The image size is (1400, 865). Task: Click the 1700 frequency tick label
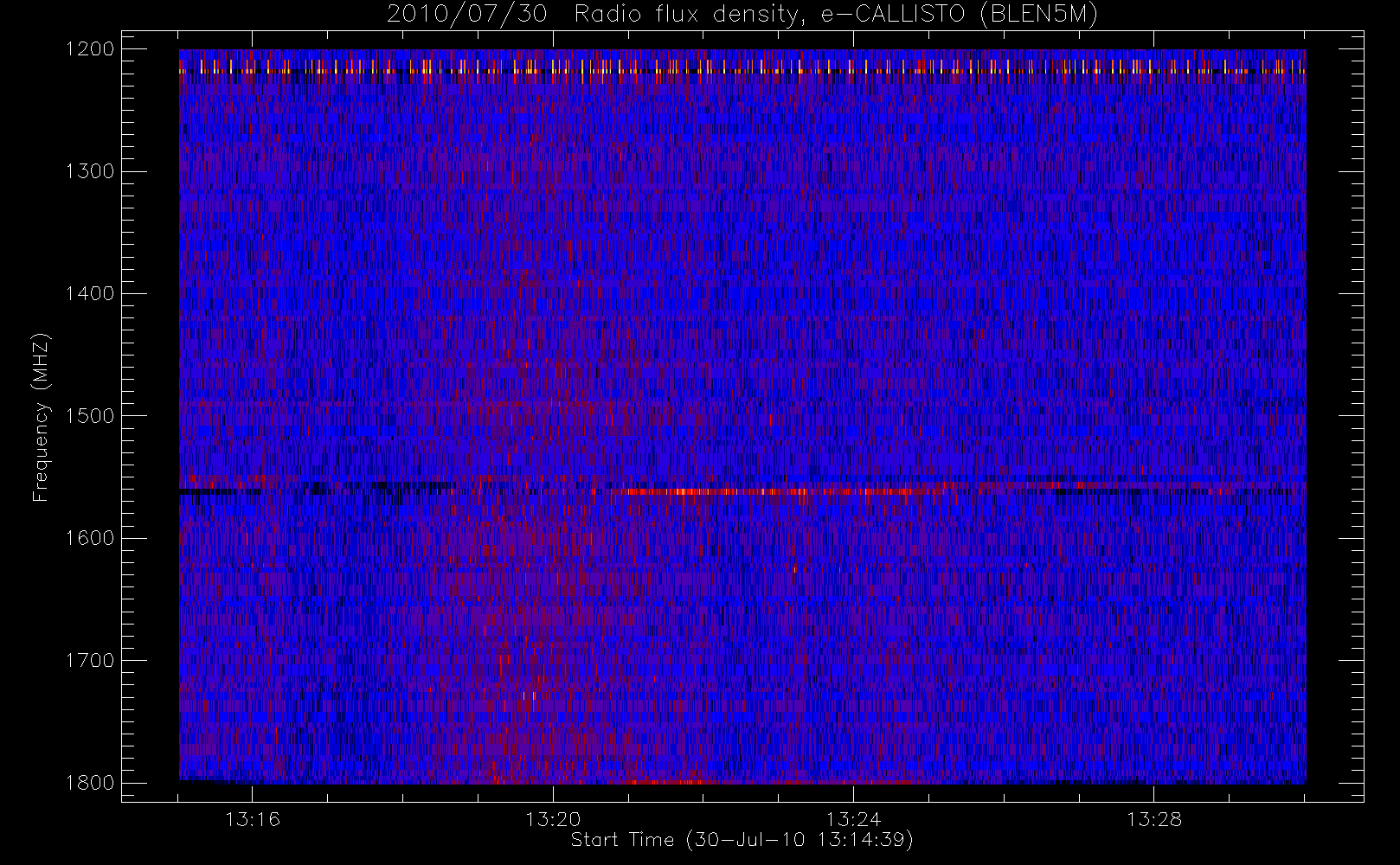tap(90, 661)
